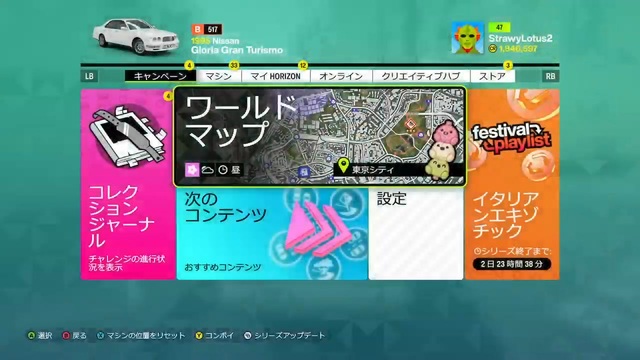This screenshot has height=360, width=640.
Task: Switch to the マシン tab
Action: 219,76
